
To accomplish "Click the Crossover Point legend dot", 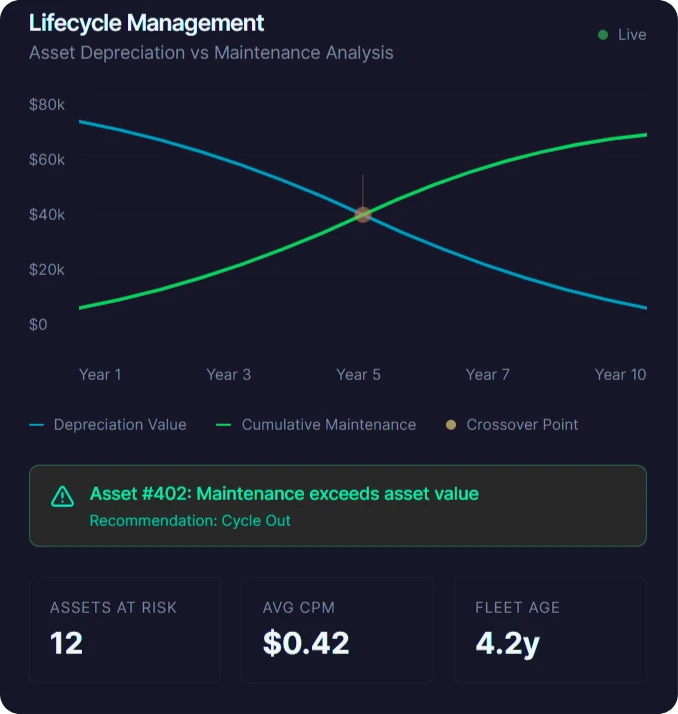I will [x=451, y=425].
